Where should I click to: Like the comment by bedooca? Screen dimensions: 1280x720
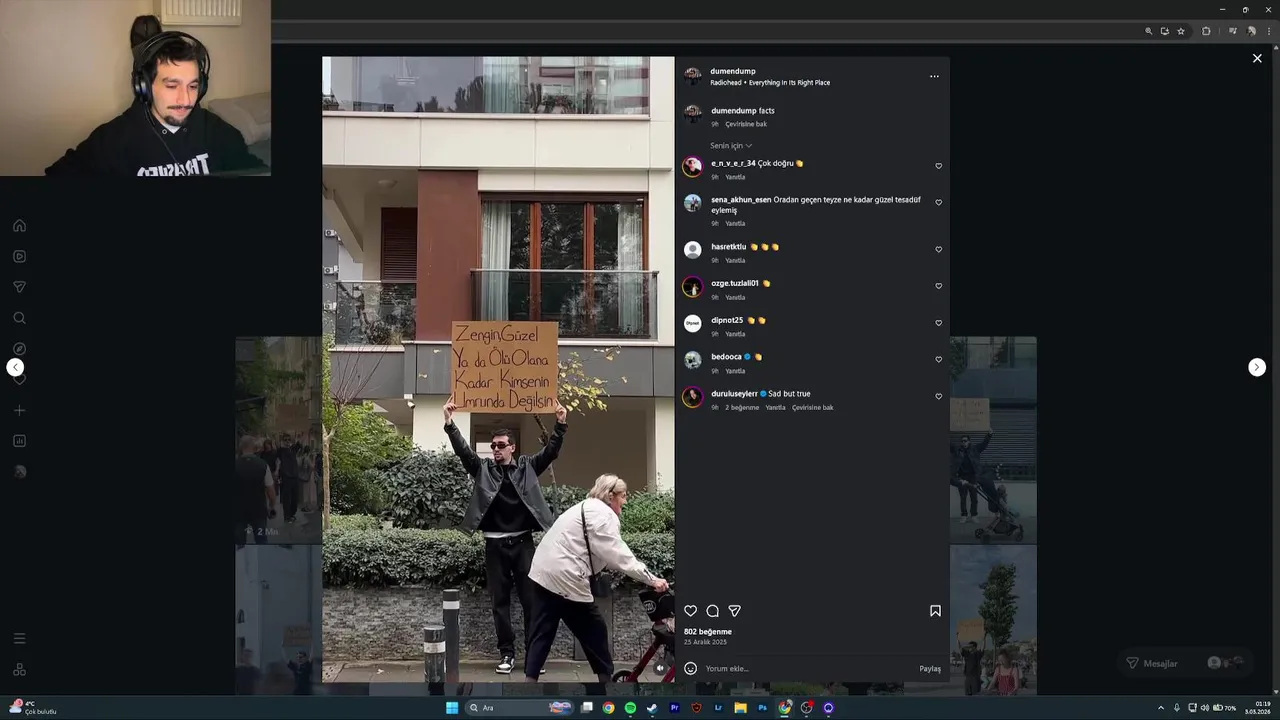tap(938, 359)
